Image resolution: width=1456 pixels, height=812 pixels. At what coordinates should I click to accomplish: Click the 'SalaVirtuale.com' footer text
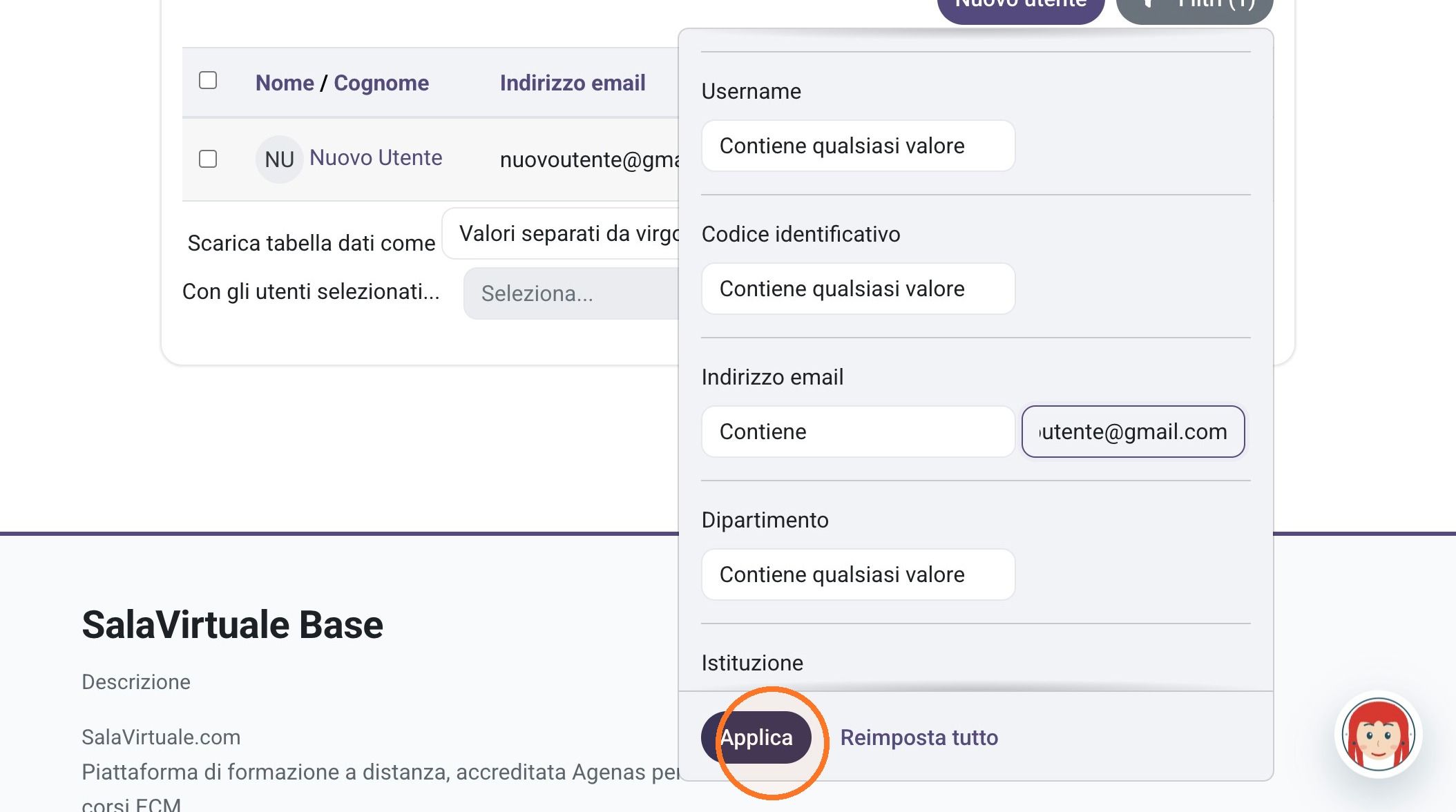point(161,737)
